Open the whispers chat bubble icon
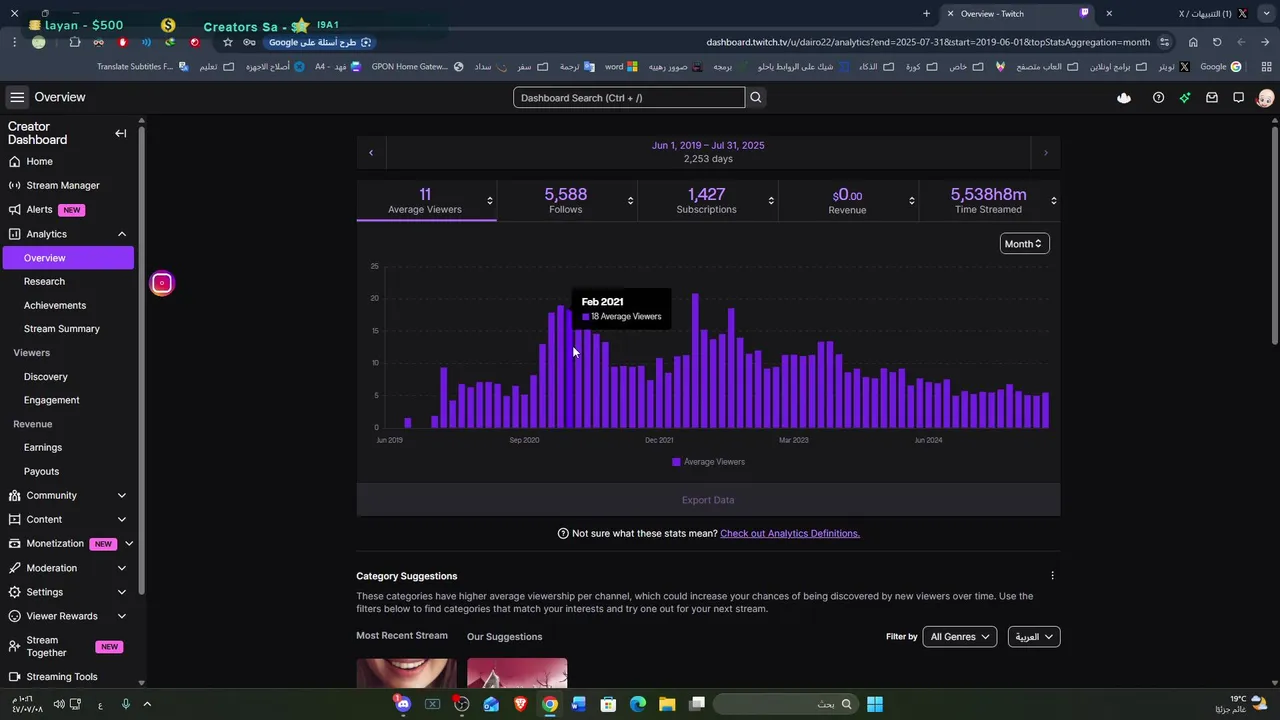 pos(1238,98)
